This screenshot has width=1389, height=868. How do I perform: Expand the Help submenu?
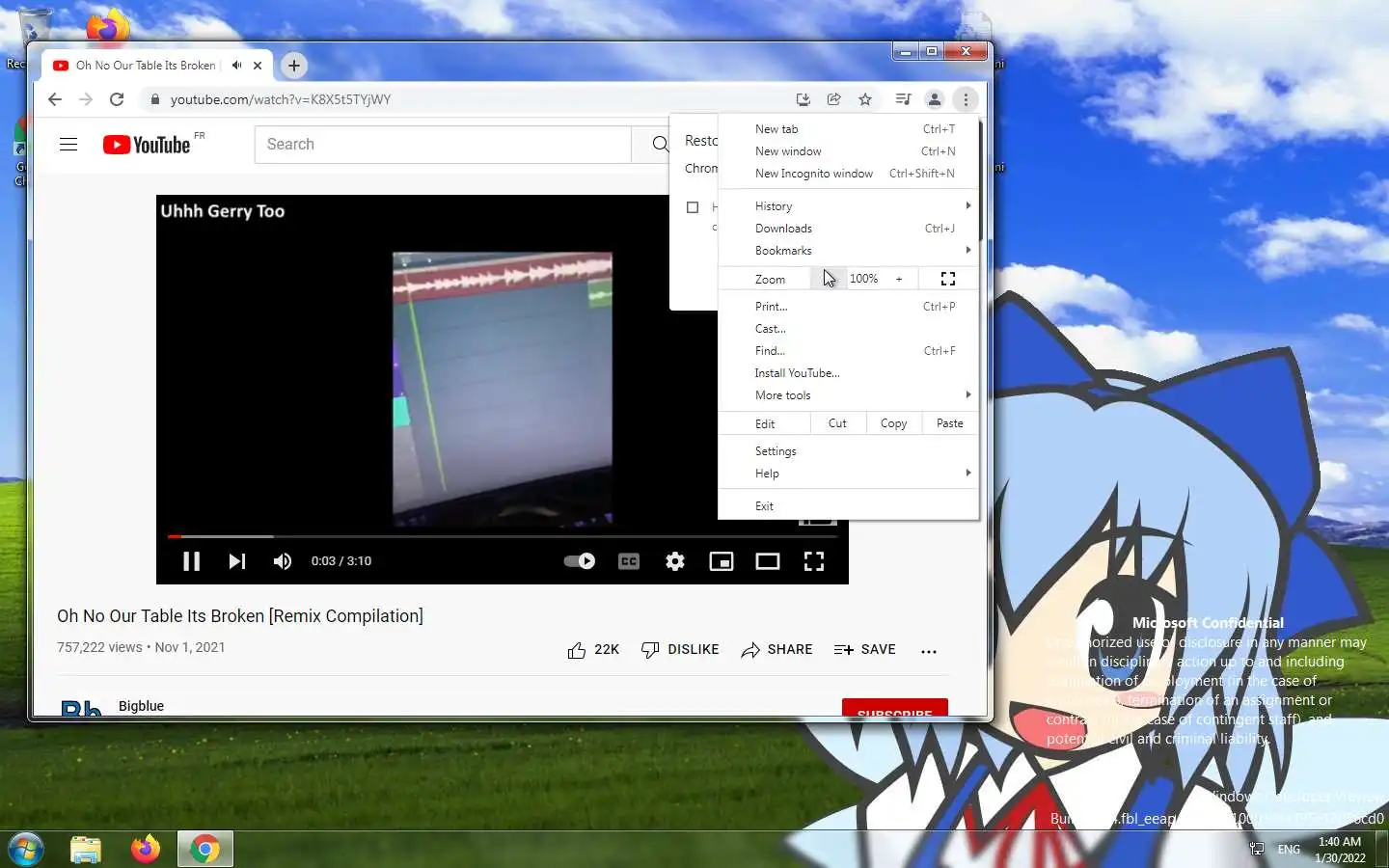848,474
